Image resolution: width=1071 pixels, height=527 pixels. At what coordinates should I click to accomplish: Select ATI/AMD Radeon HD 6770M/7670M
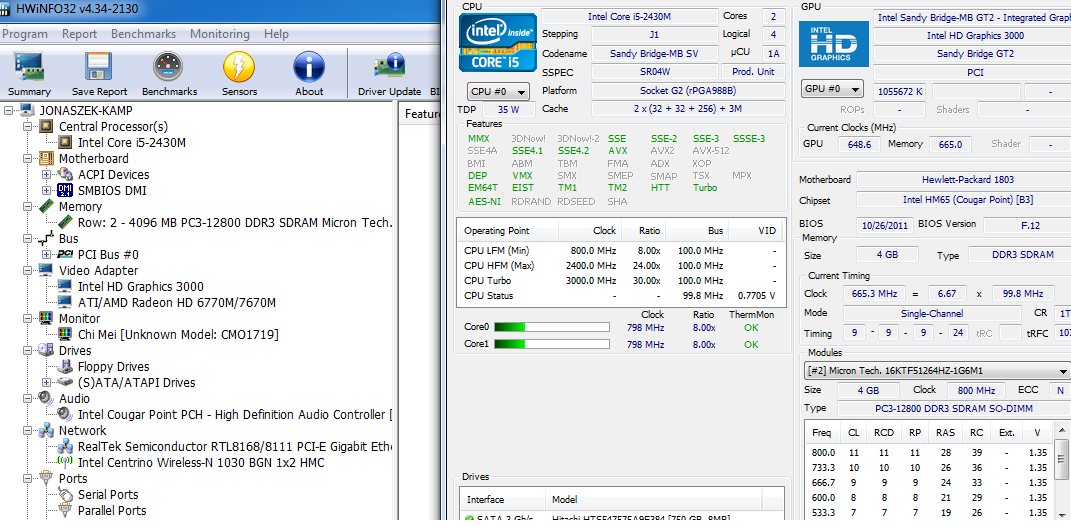177,302
